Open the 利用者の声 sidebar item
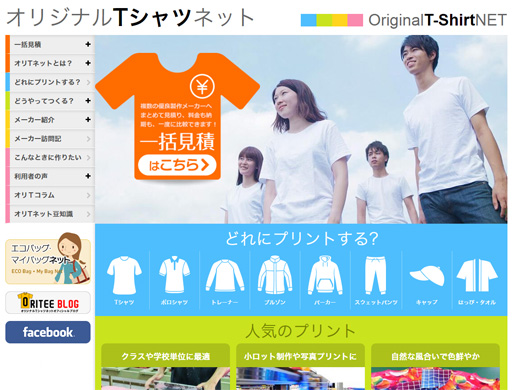 point(50,176)
